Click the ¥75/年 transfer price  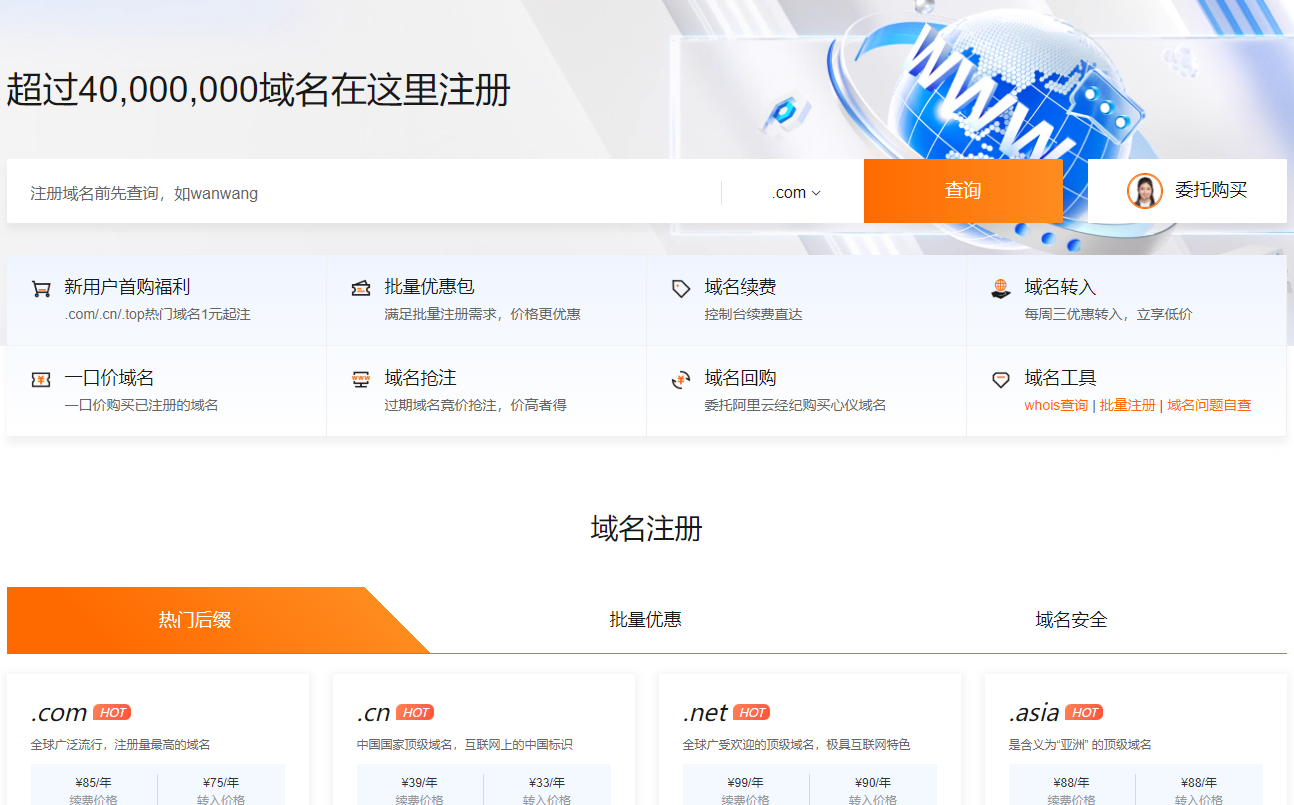(221, 783)
